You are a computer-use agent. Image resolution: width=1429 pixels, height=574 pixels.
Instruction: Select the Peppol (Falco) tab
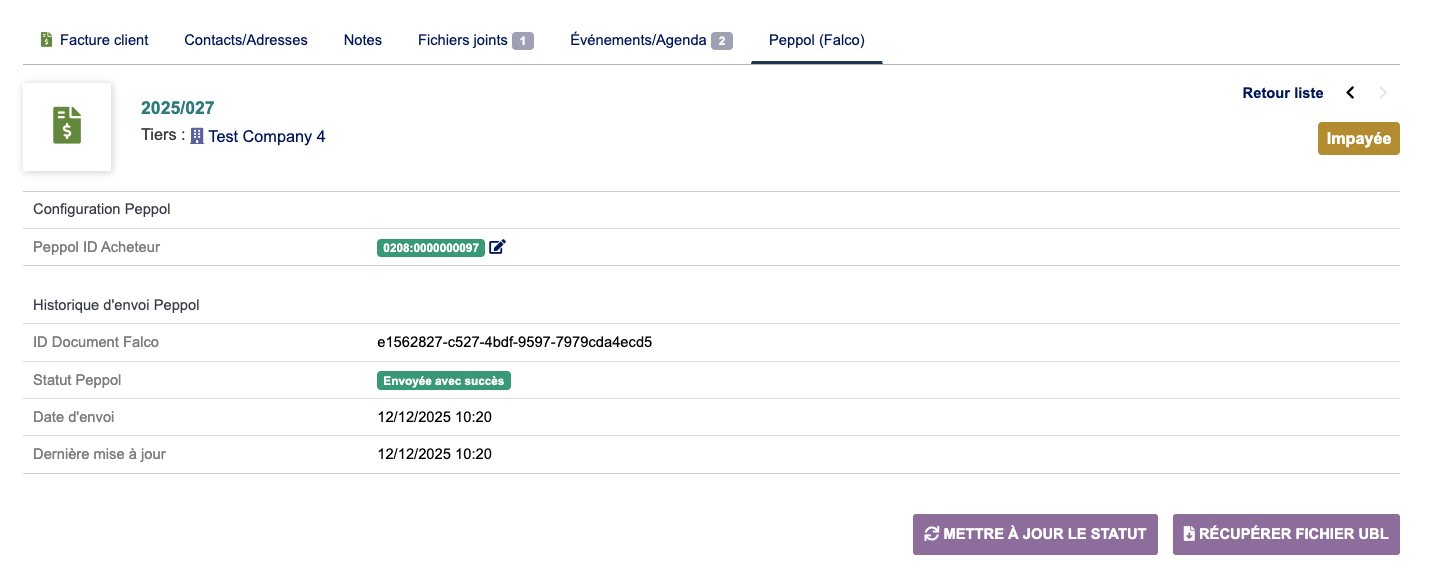click(x=816, y=40)
